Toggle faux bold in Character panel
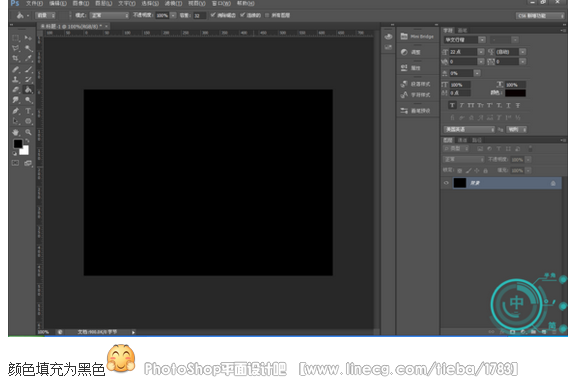This screenshot has width=568, height=386. click(x=452, y=105)
